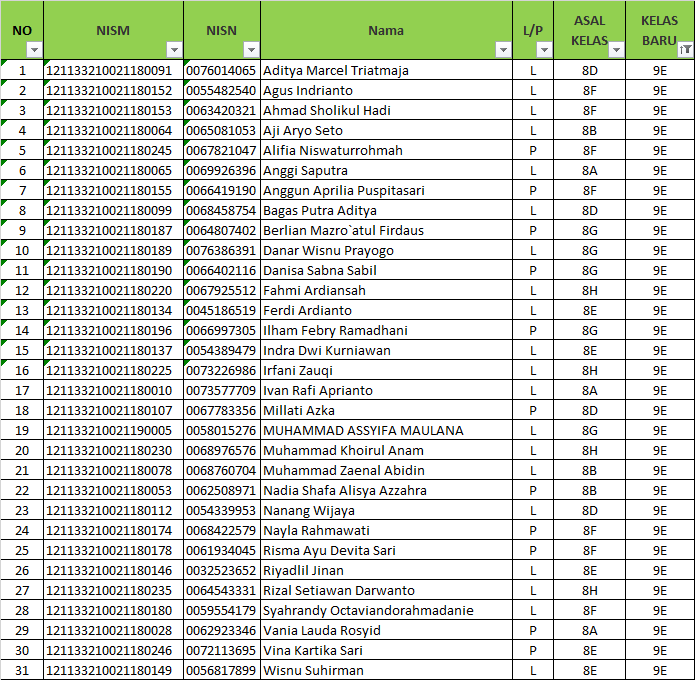Select the name cell Fahmi Ardiansah
The height and width of the screenshot is (680, 695).
(387, 290)
